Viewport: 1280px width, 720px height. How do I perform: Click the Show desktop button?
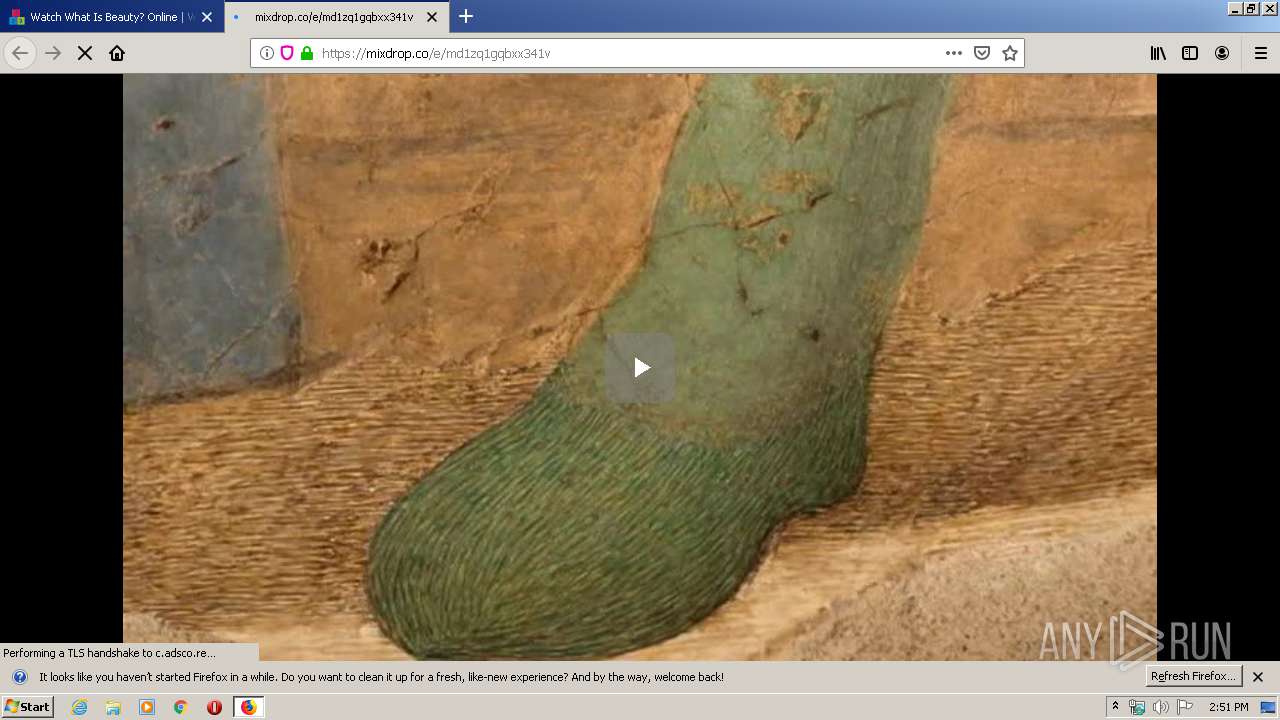[1268, 707]
